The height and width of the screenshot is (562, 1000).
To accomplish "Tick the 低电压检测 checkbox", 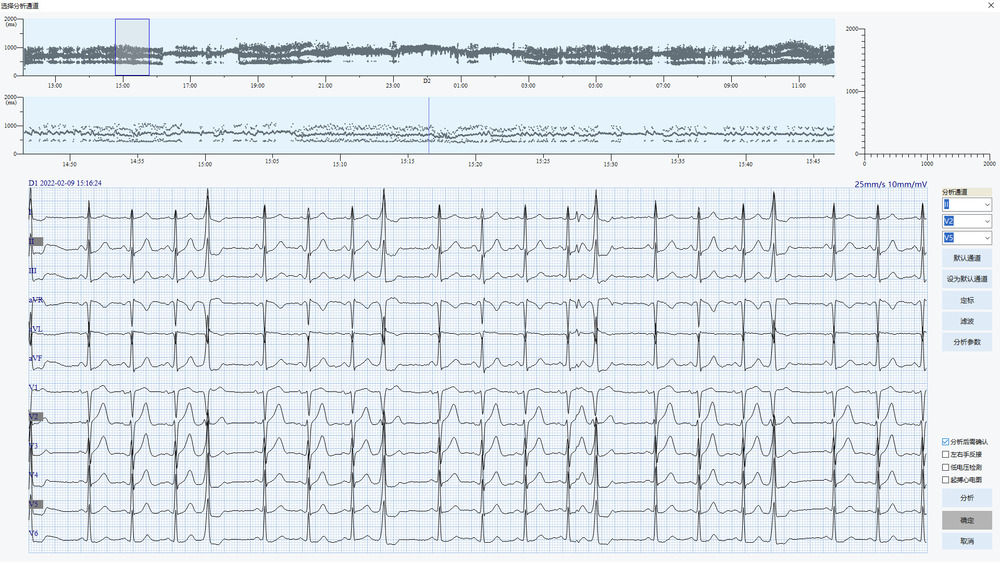I will tap(946, 467).
